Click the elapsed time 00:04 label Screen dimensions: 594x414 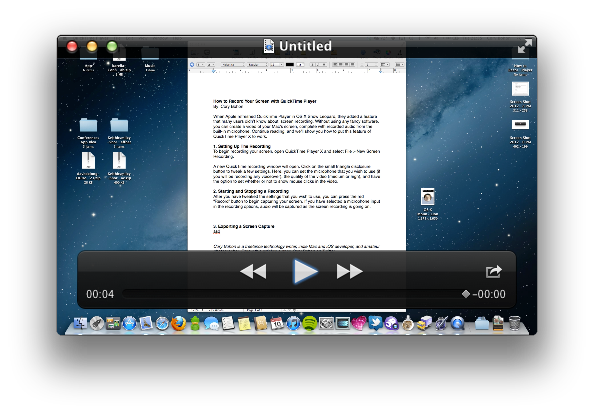[x=100, y=294]
